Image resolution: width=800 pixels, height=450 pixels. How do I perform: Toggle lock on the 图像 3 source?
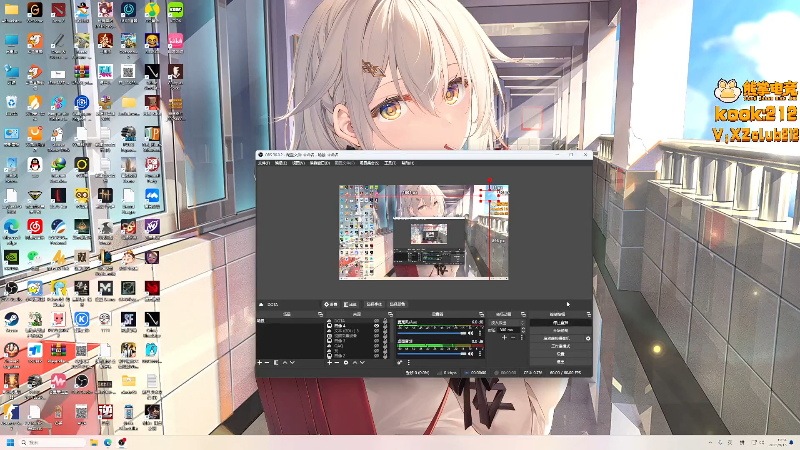[x=385, y=341]
